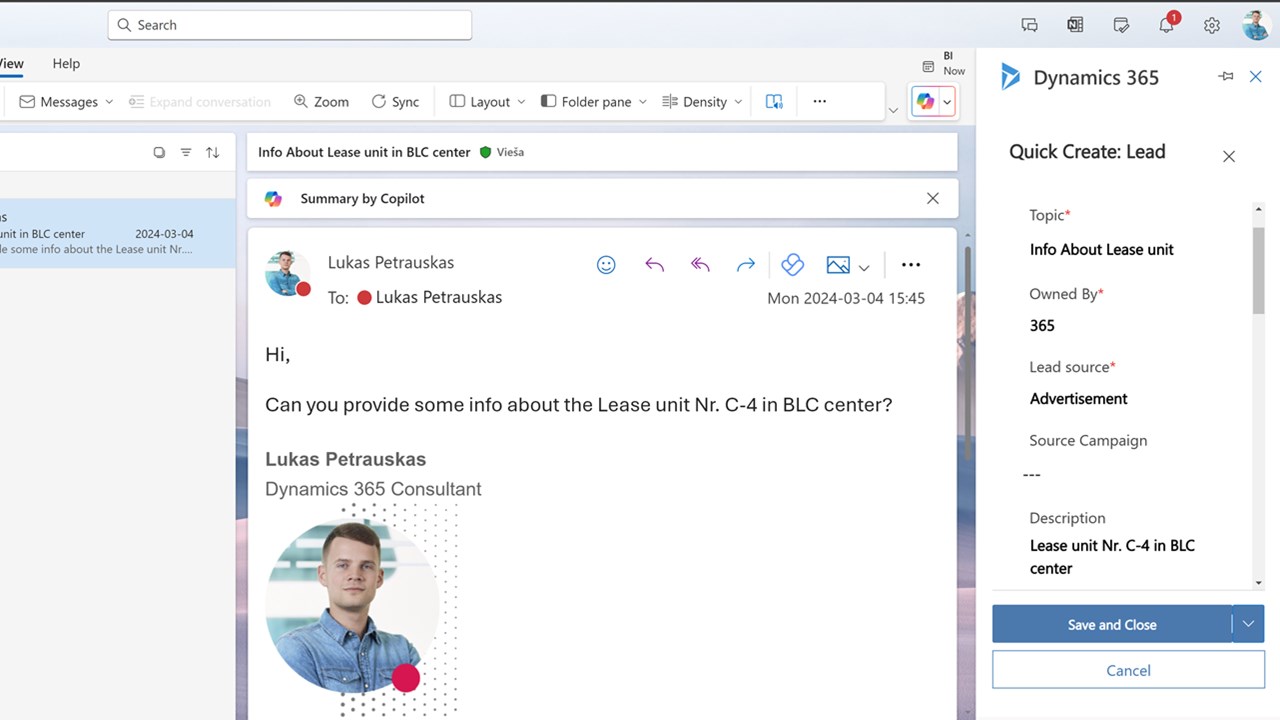Pin the Dynamics 365 pane
Viewport: 1280px width, 720px height.
(1226, 77)
